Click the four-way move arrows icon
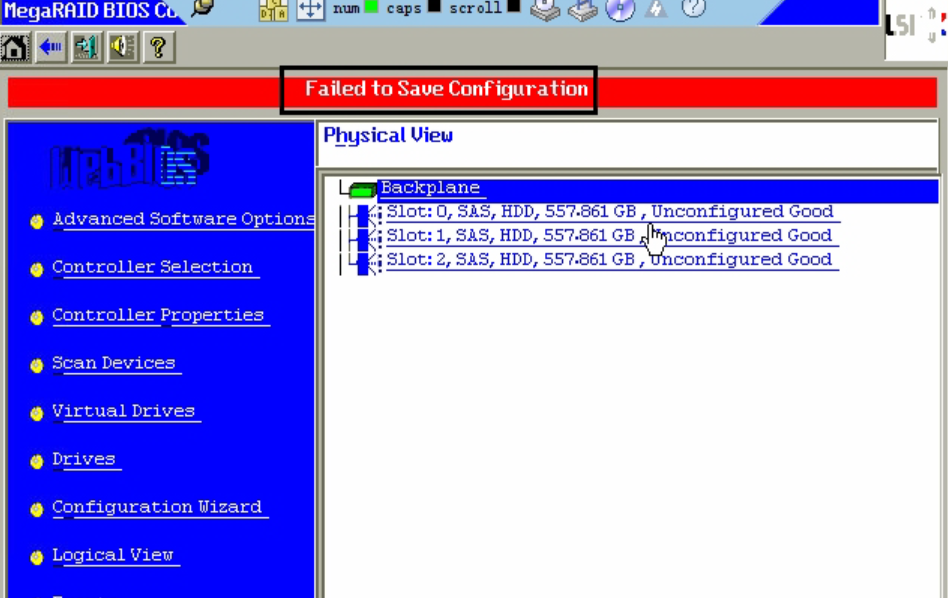This screenshot has width=948, height=598. click(x=311, y=9)
